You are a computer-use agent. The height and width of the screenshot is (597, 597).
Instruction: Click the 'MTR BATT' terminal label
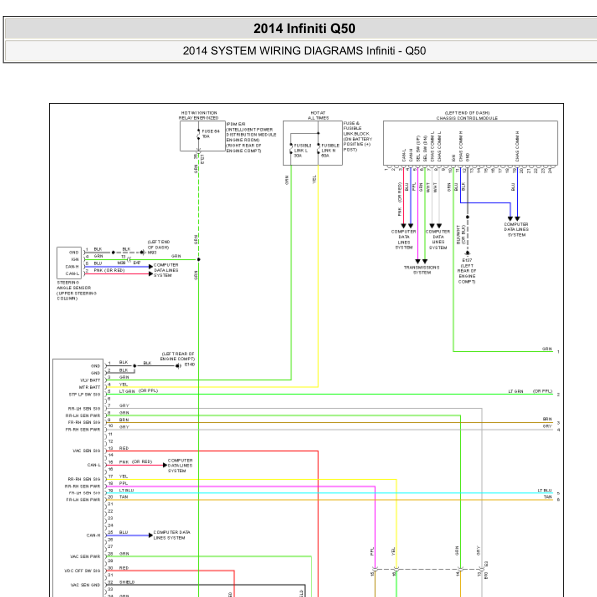point(89,387)
